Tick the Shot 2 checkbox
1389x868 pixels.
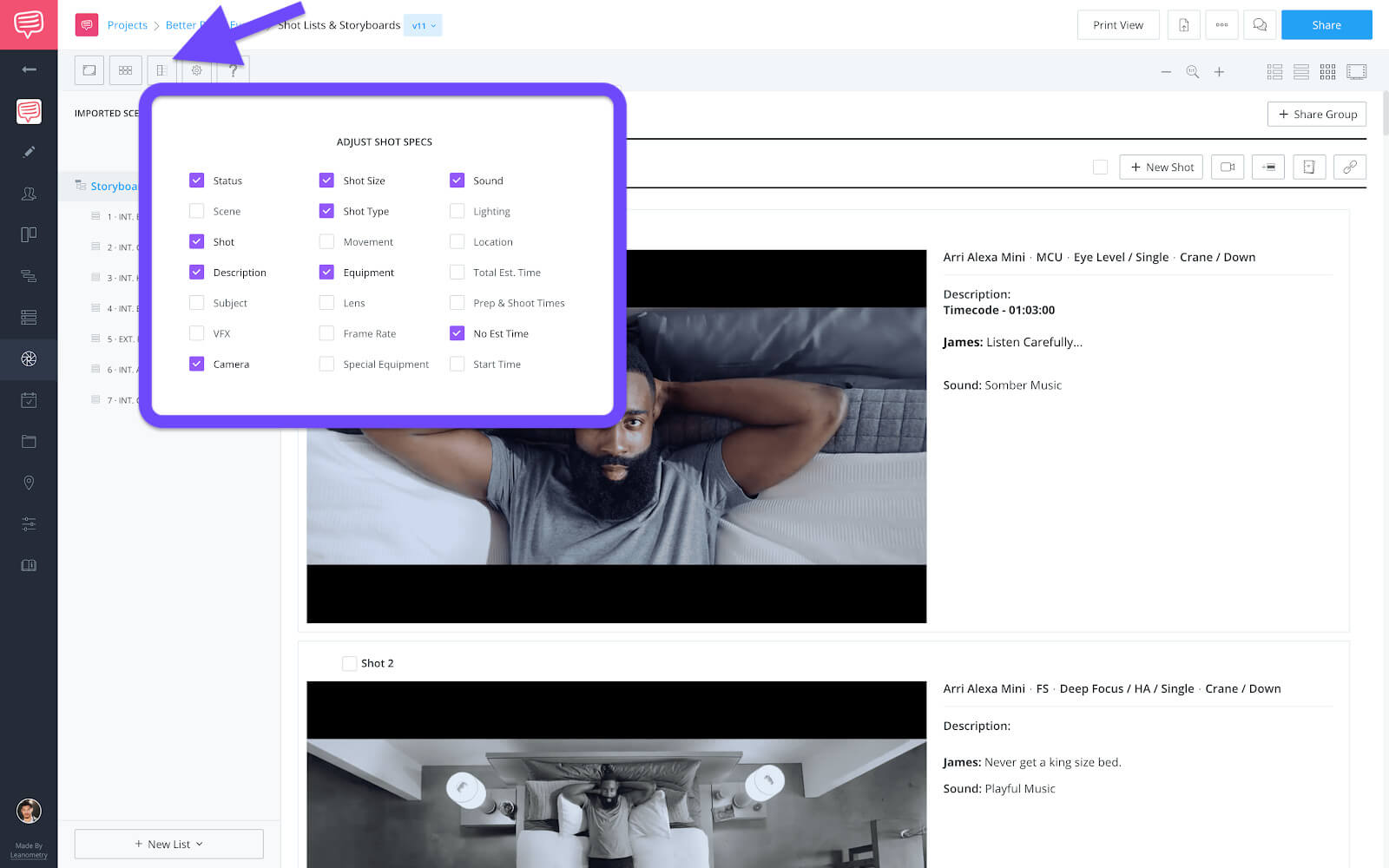(349, 663)
